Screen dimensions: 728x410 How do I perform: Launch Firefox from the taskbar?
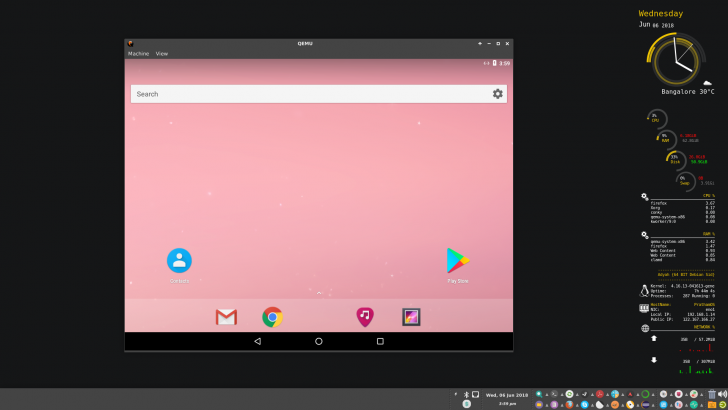[569, 404]
